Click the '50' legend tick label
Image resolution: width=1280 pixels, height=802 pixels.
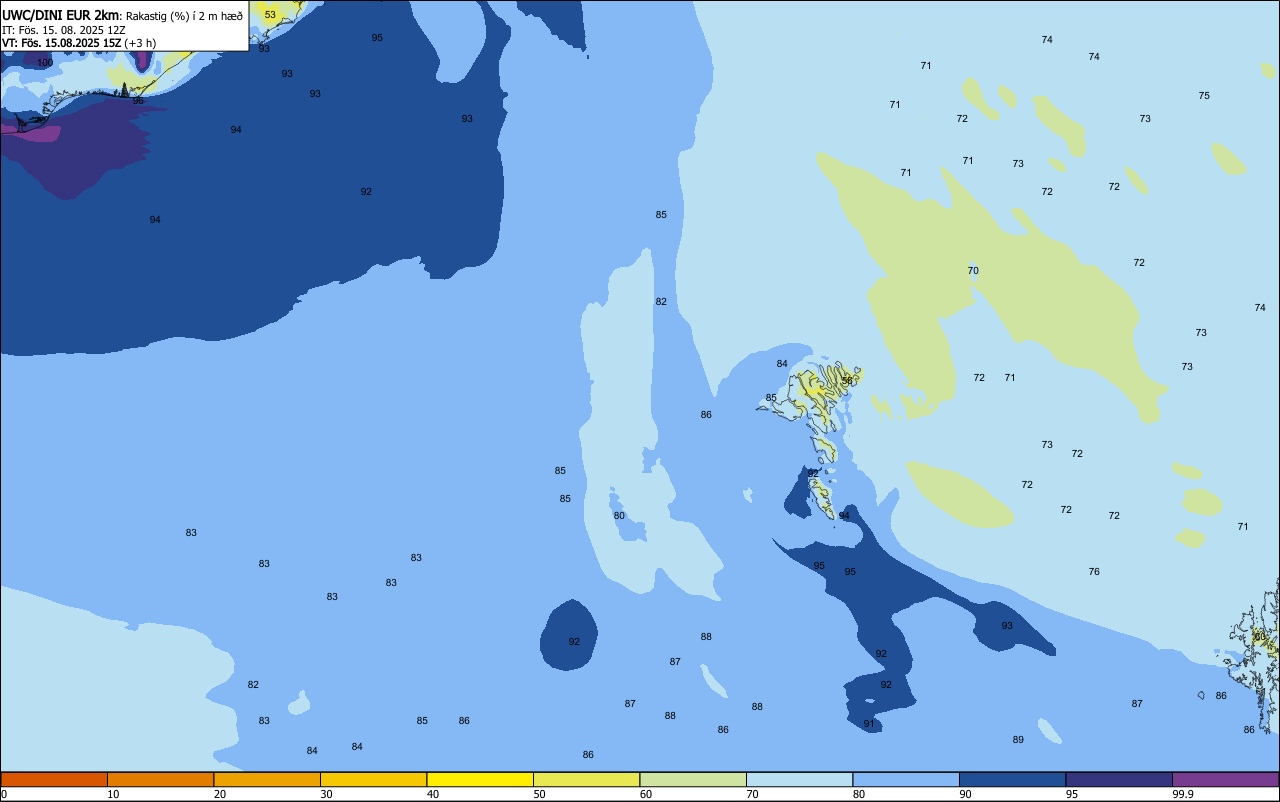pyautogui.click(x=539, y=794)
